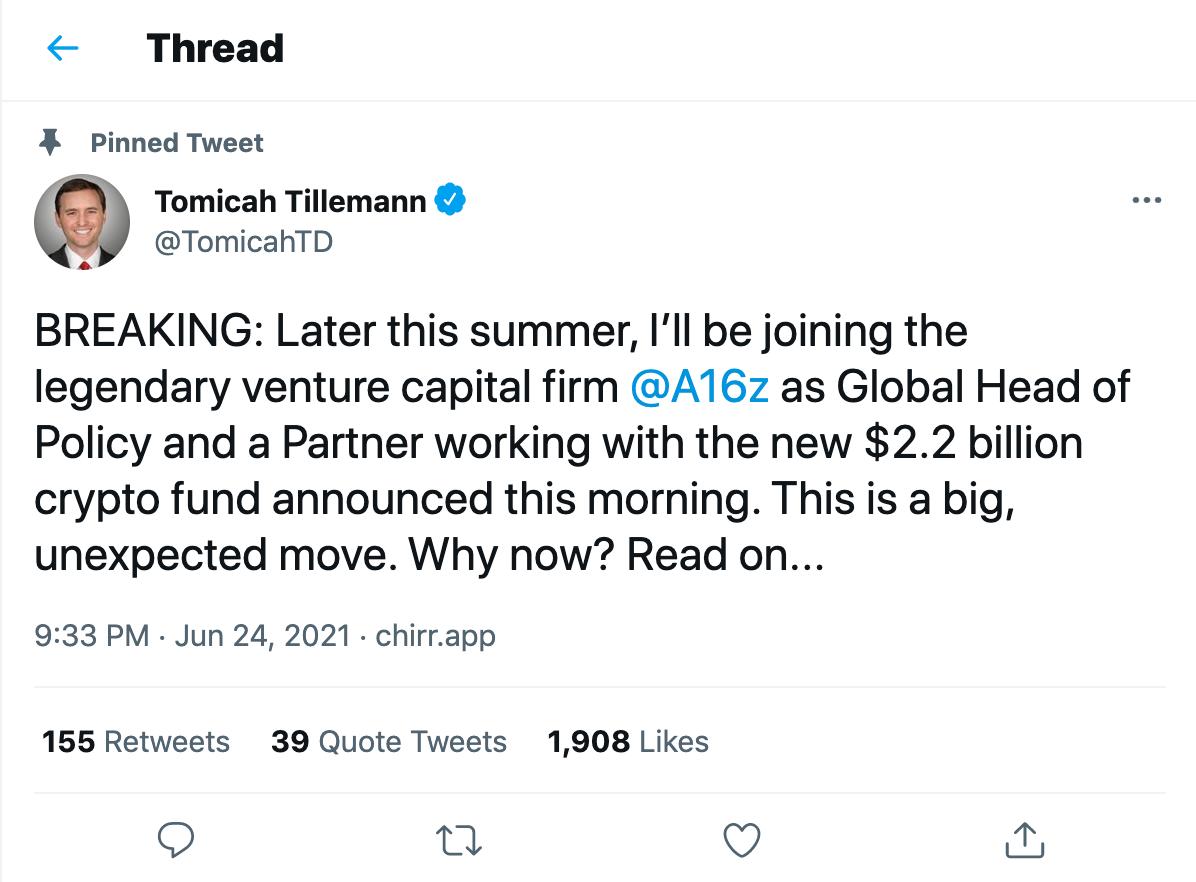Click the blue verified badge
1196x882 pixels.
451,201
